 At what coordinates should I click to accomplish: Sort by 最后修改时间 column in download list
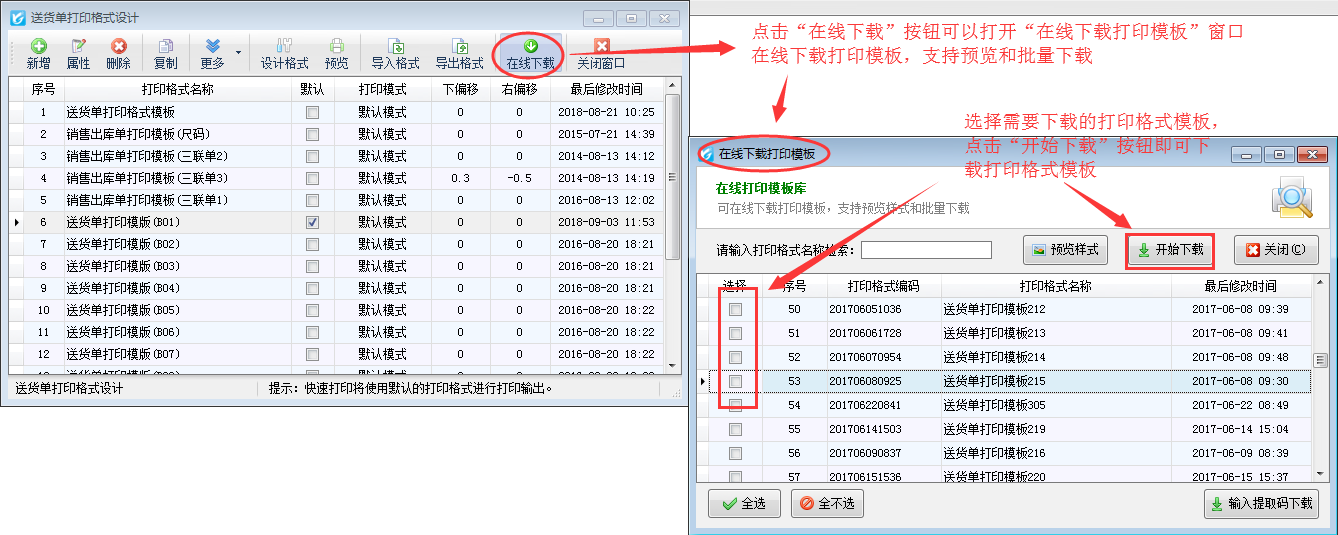pos(1240,286)
